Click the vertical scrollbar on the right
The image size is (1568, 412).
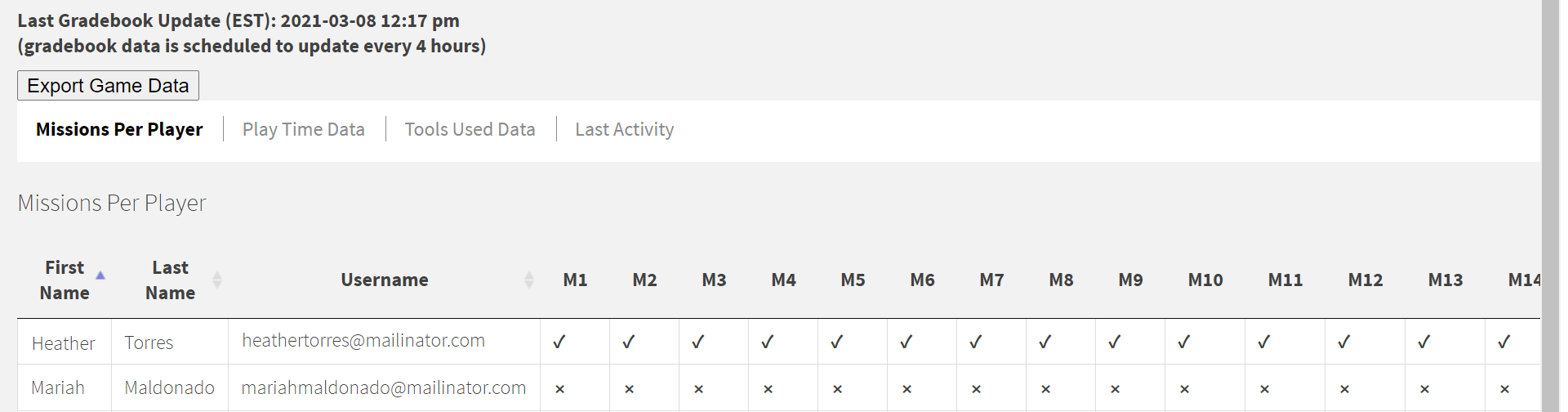tap(1550, 204)
